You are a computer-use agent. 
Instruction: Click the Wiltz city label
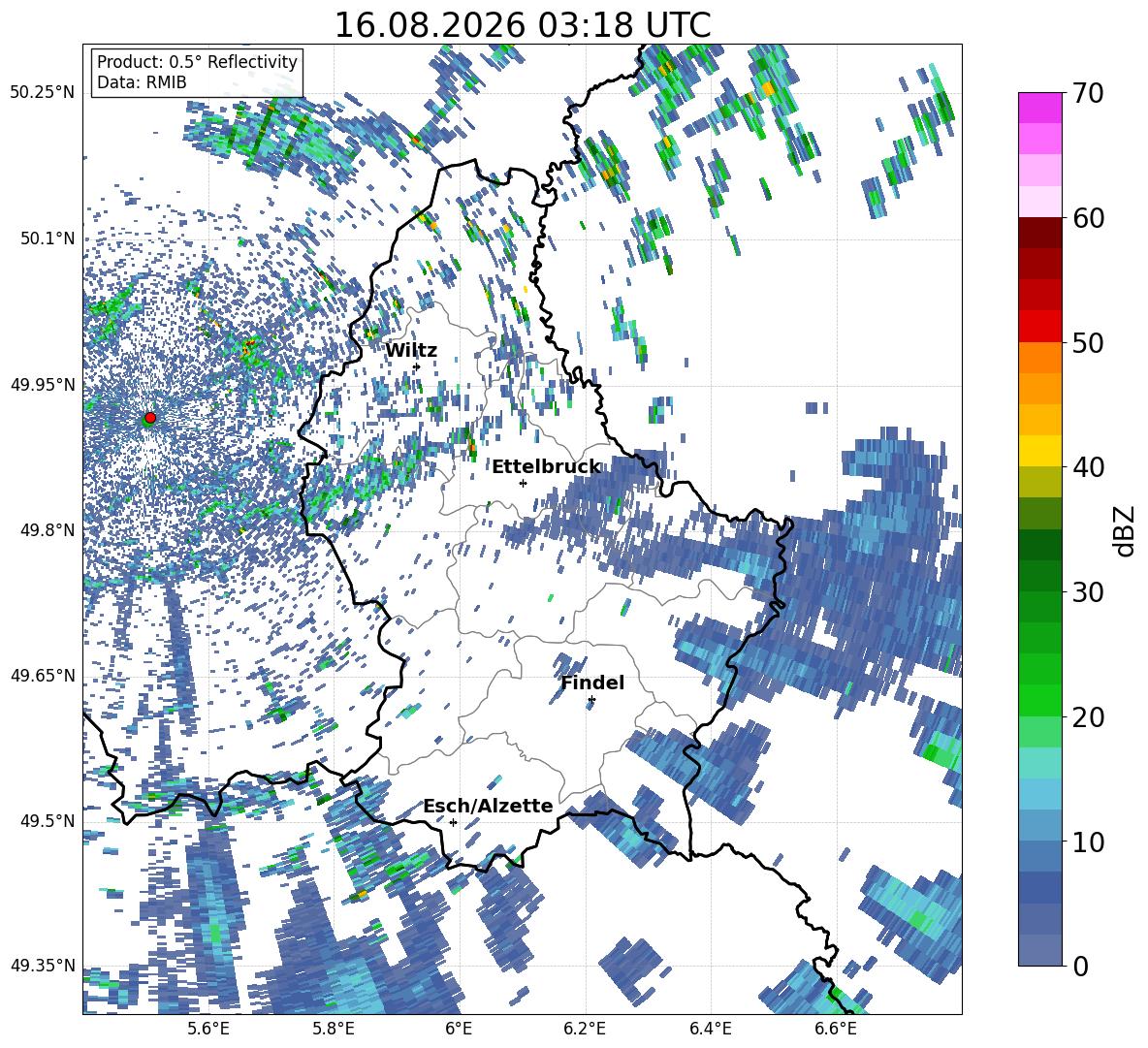click(411, 351)
